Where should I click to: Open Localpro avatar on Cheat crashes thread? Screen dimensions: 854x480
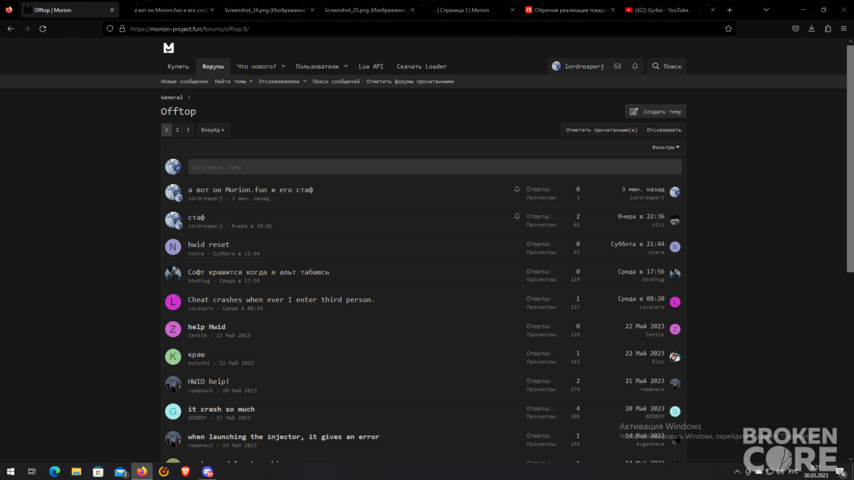pos(173,302)
